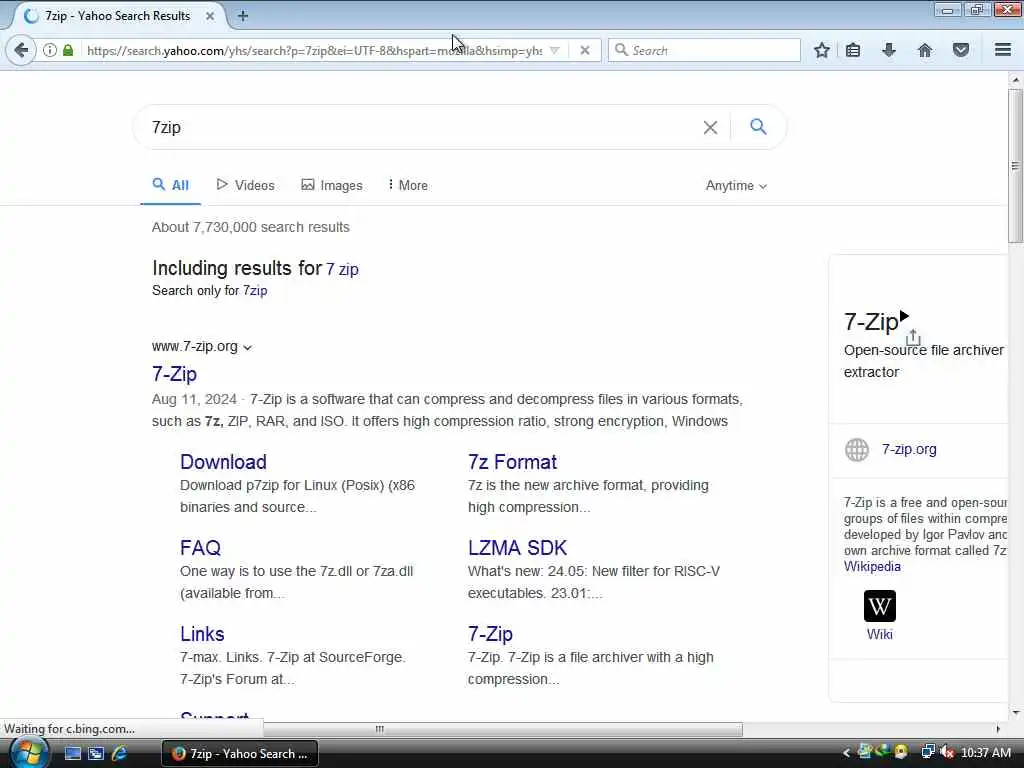Click the 10:37 AM taskbar clock
Image resolution: width=1024 pixels, height=768 pixels.
tap(985, 753)
